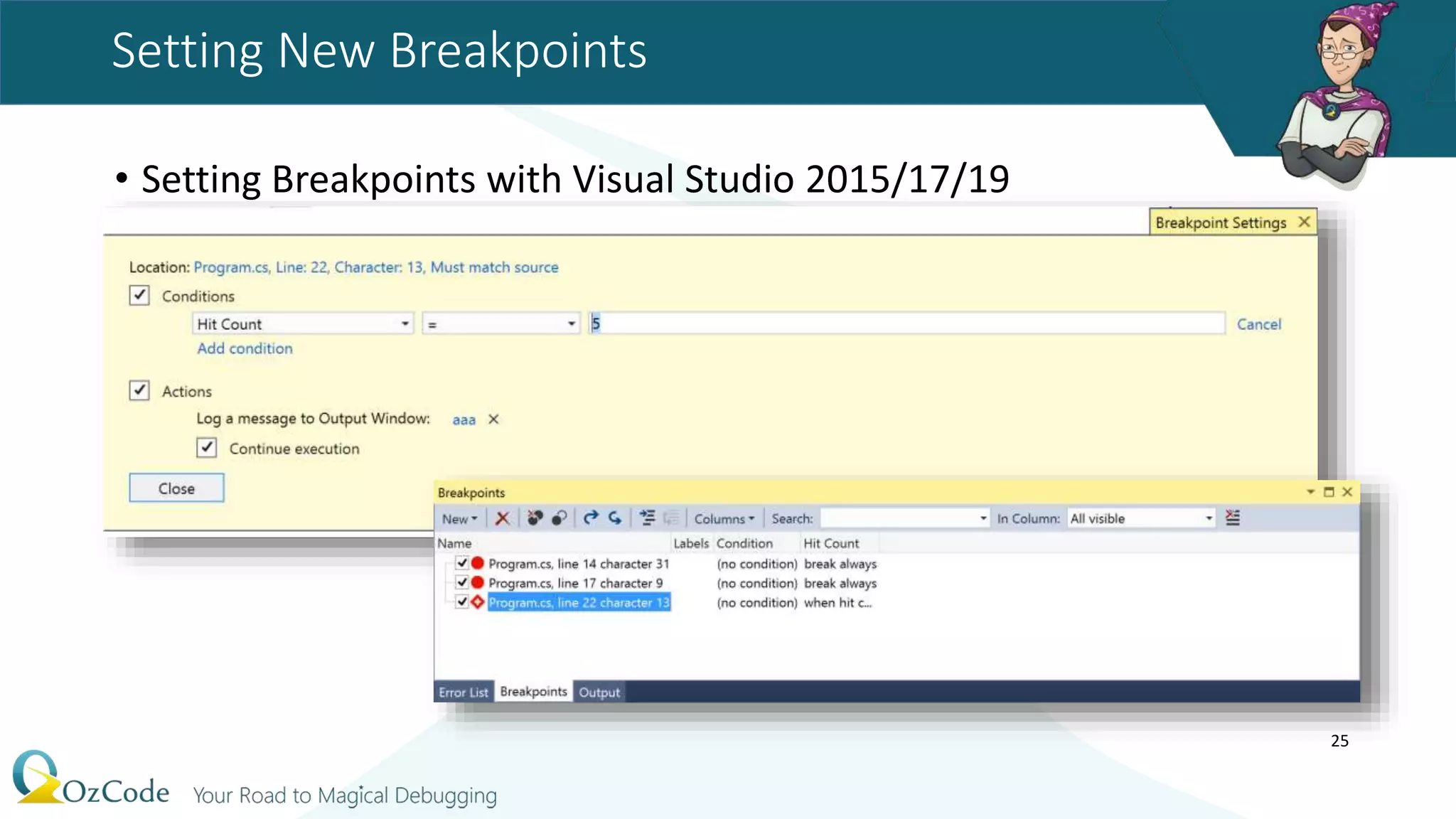Screen dimensions: 1456x819
Task: Click the hit count value field
Action: 906,323
